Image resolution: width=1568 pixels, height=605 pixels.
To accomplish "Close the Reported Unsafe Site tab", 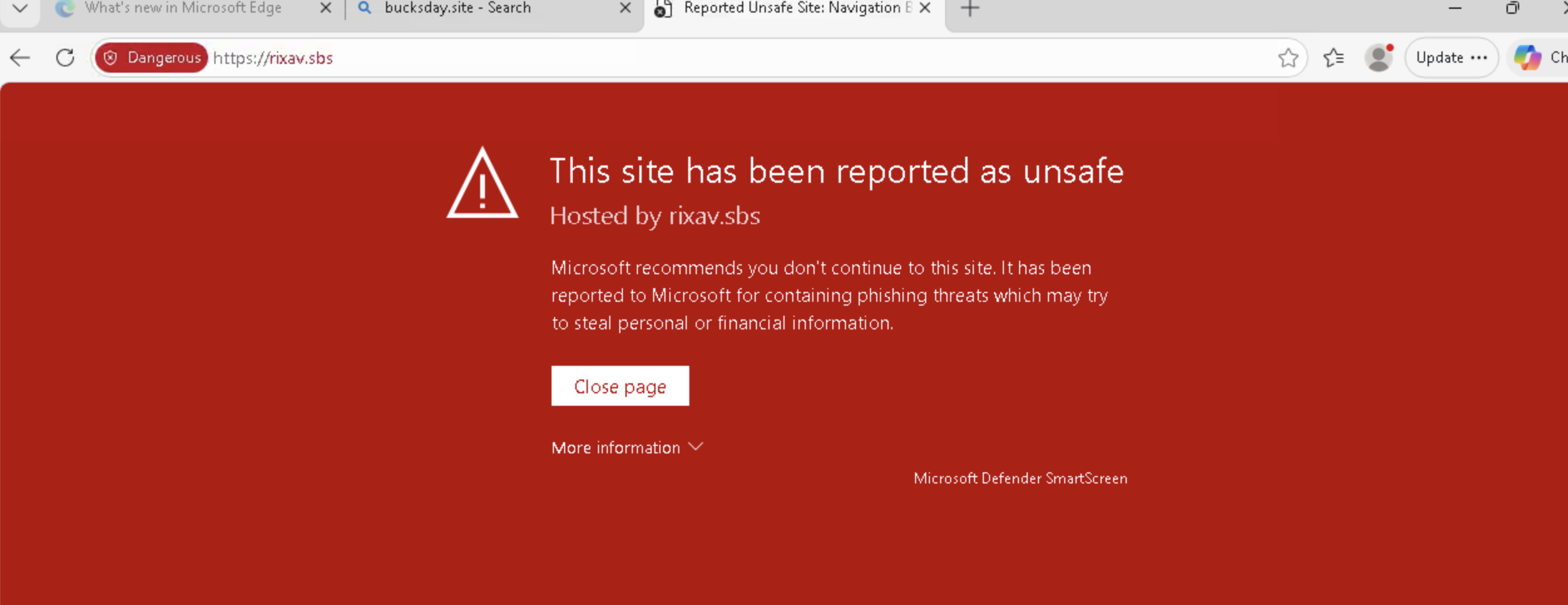I will pos(925,9).
